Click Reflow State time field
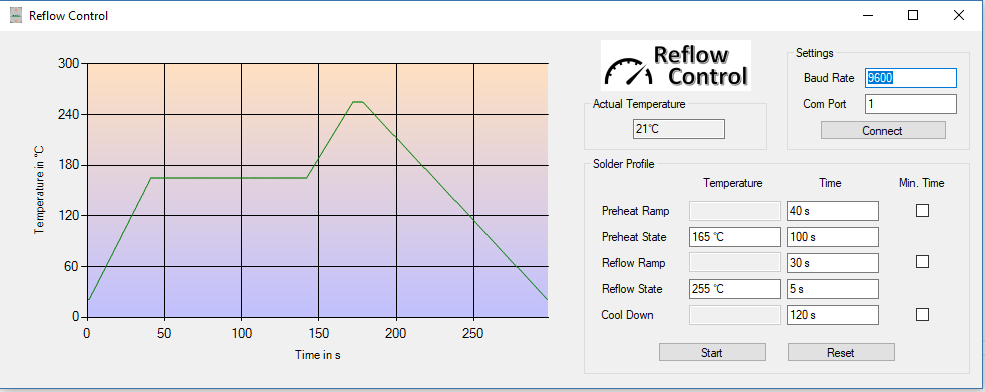This screenshot has width=985, height=392. tap(832, 288)
